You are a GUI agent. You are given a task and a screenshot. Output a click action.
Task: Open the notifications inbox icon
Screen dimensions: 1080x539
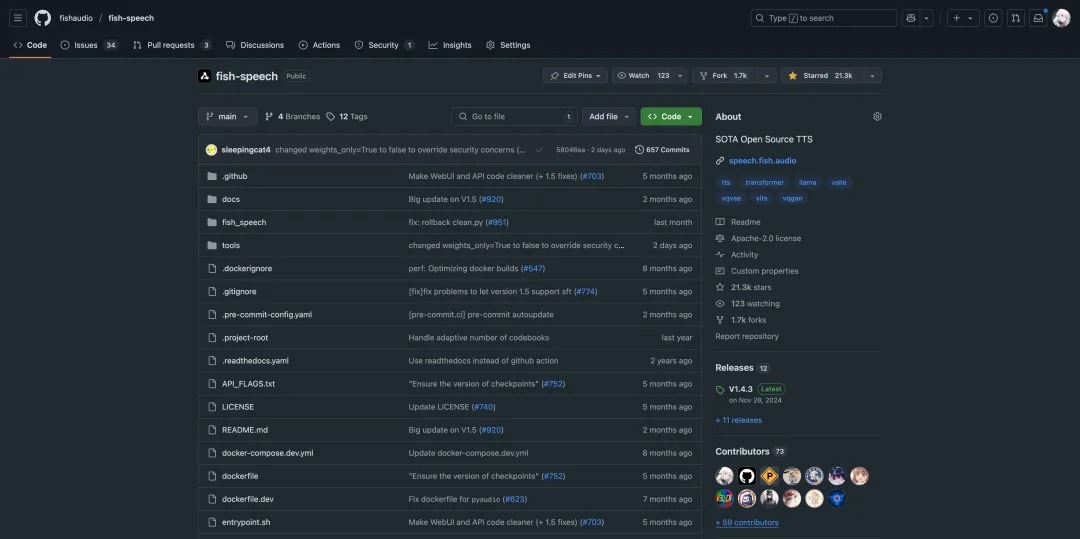coord(1038,18)
